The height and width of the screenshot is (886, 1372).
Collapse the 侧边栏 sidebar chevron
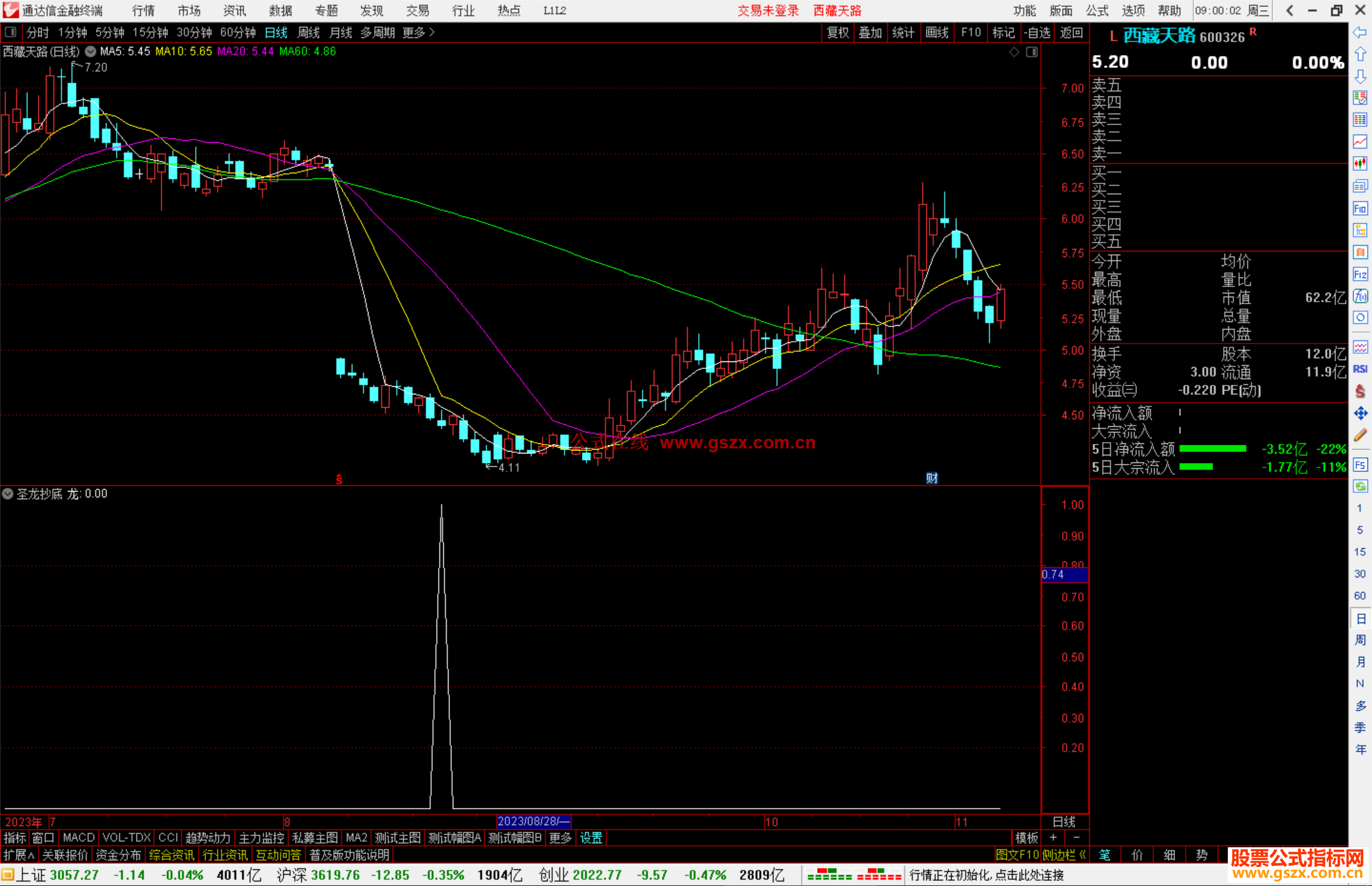click(x=1082, y=855)
